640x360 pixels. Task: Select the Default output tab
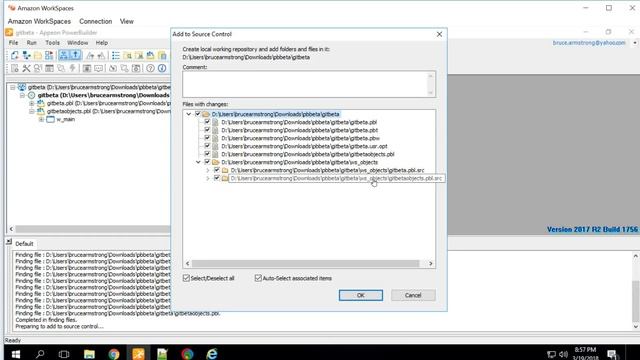click(x=24, y=244)
